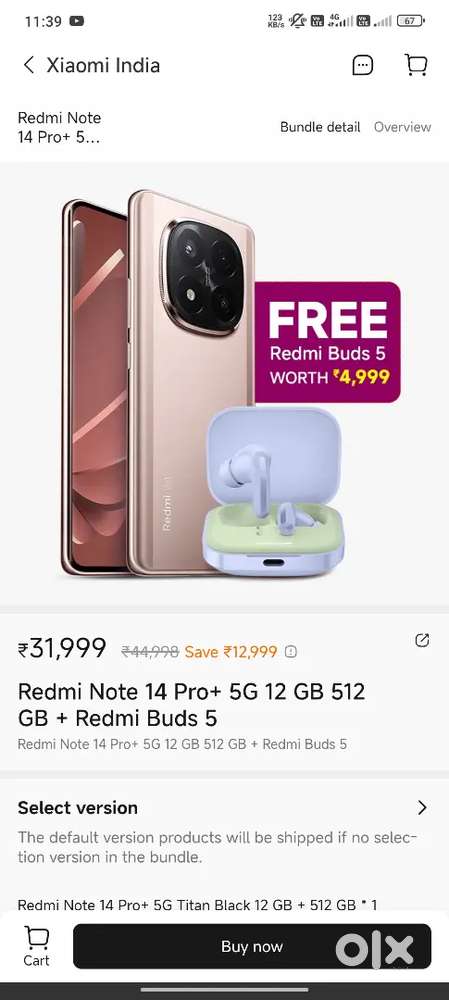Screen dimensions: 449x1000
Task: Open Cart from the bottom bar
Action: [x=36, y=946]
